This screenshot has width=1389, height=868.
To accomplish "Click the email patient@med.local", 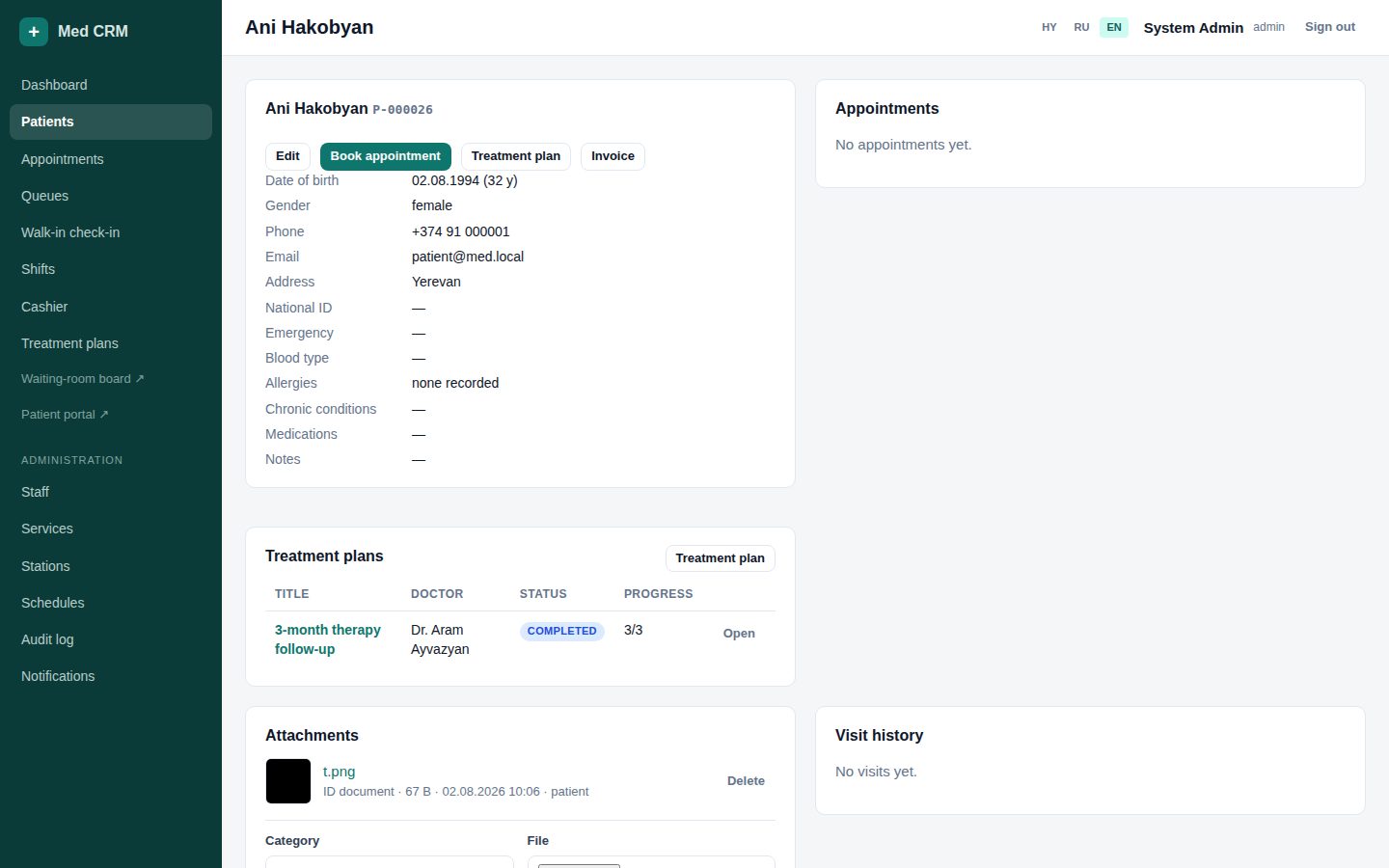I will [x=468, y=257].
